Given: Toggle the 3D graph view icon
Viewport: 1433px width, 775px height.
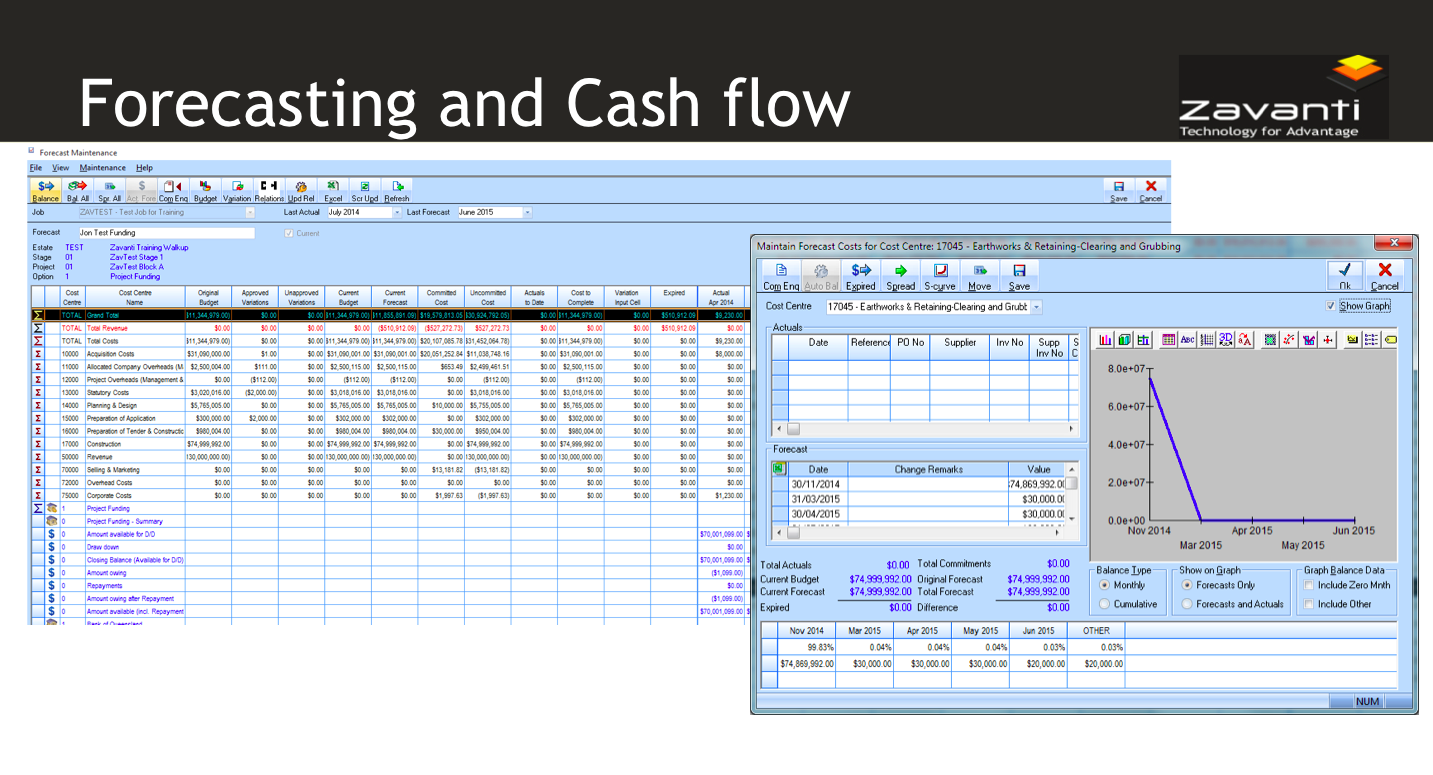Looking at the screenshot, I should [1227, 340].
